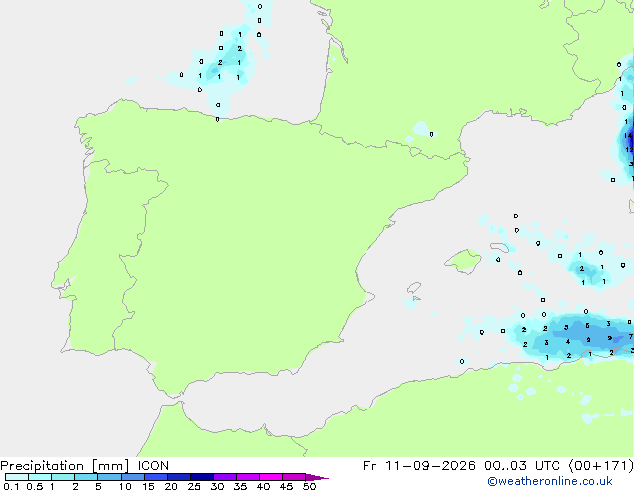This screenshot has height=490, width=634.
Task: Pick the 25 to 30 mm dark blue swatch
Action: [202, 477]
